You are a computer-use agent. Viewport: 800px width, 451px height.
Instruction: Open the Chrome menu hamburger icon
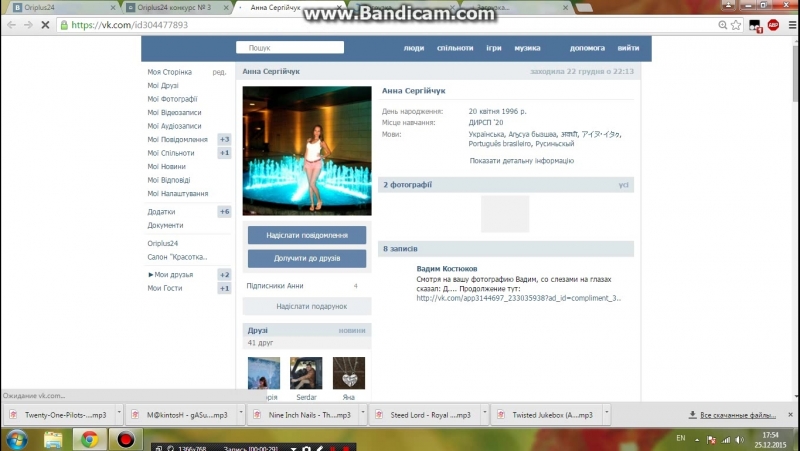(790, 25)
